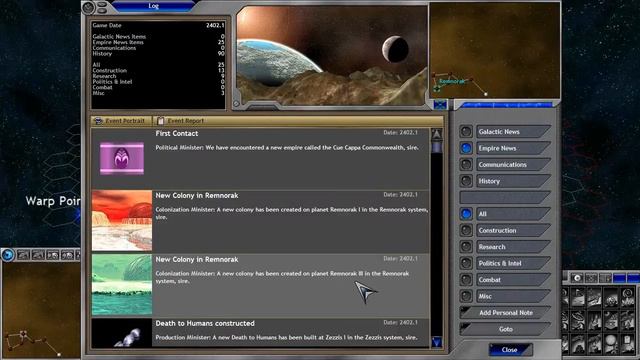Select the "First Contact" entry title

[x=177, y=133]
